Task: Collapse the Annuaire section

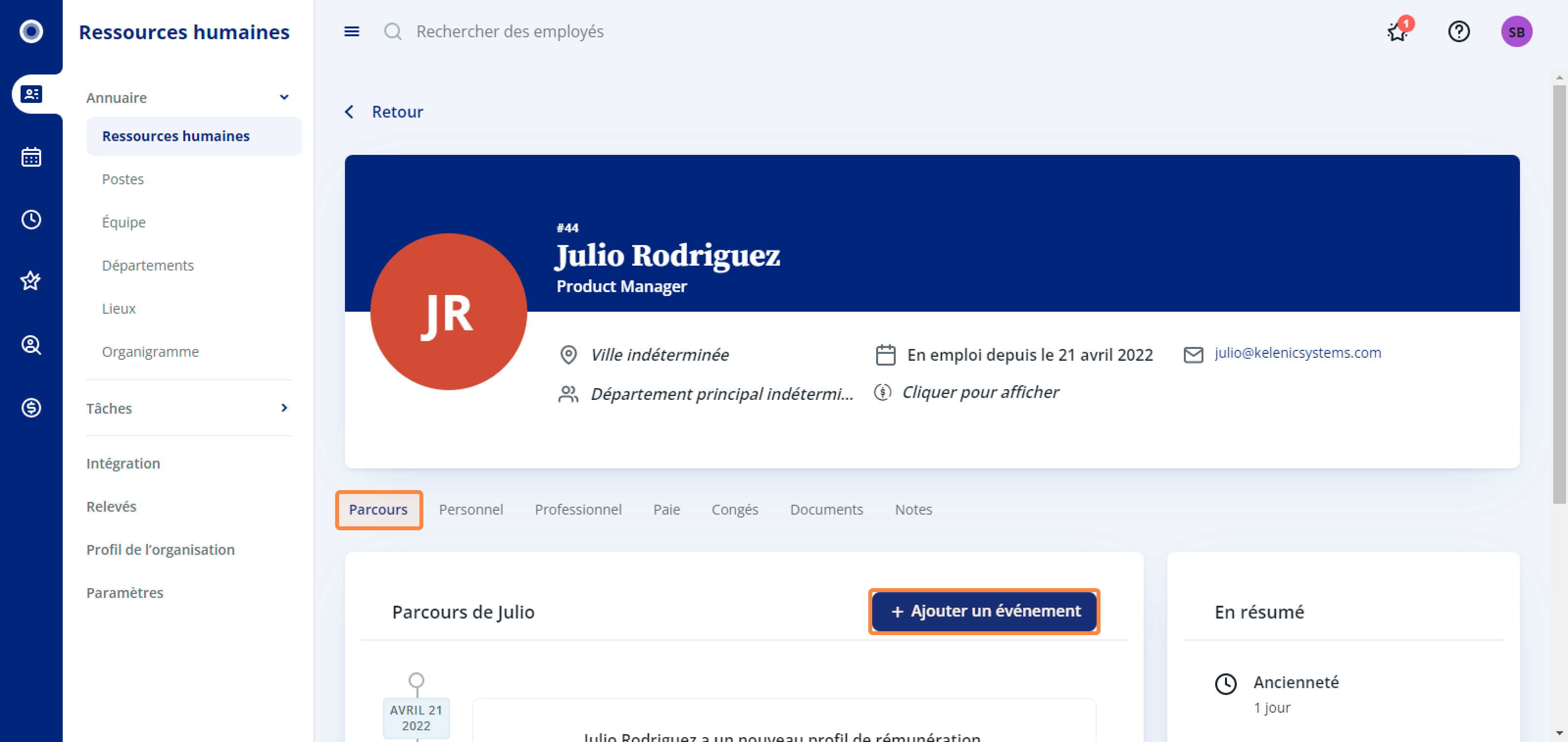Action: click(x=284, y=98)
